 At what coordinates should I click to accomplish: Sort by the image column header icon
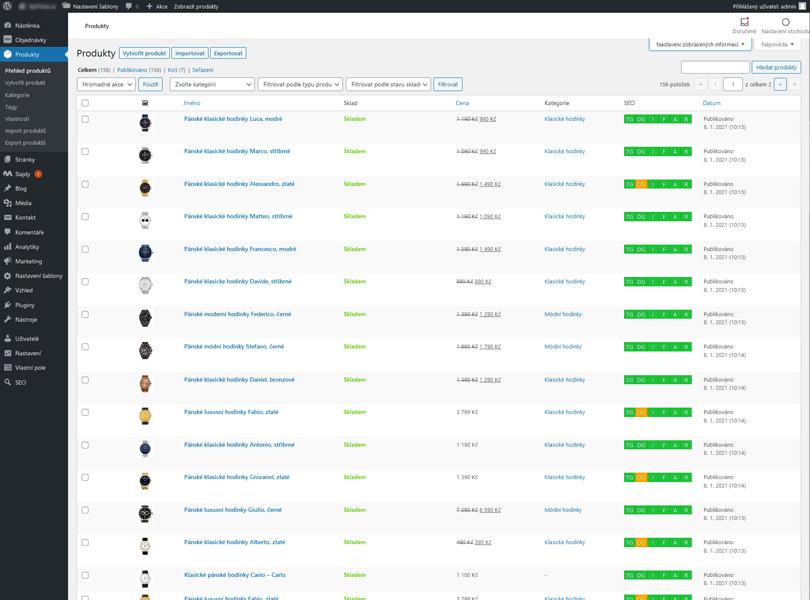[145, 103]
